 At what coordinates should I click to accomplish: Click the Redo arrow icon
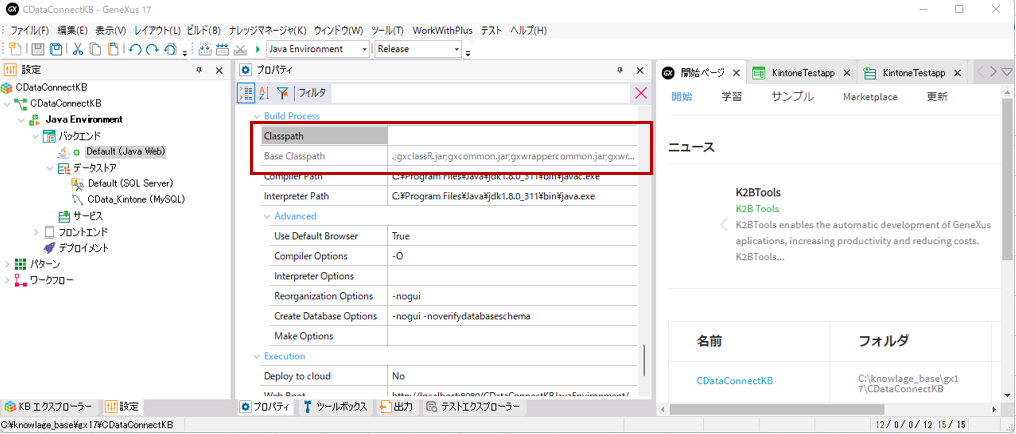(152, 49)
